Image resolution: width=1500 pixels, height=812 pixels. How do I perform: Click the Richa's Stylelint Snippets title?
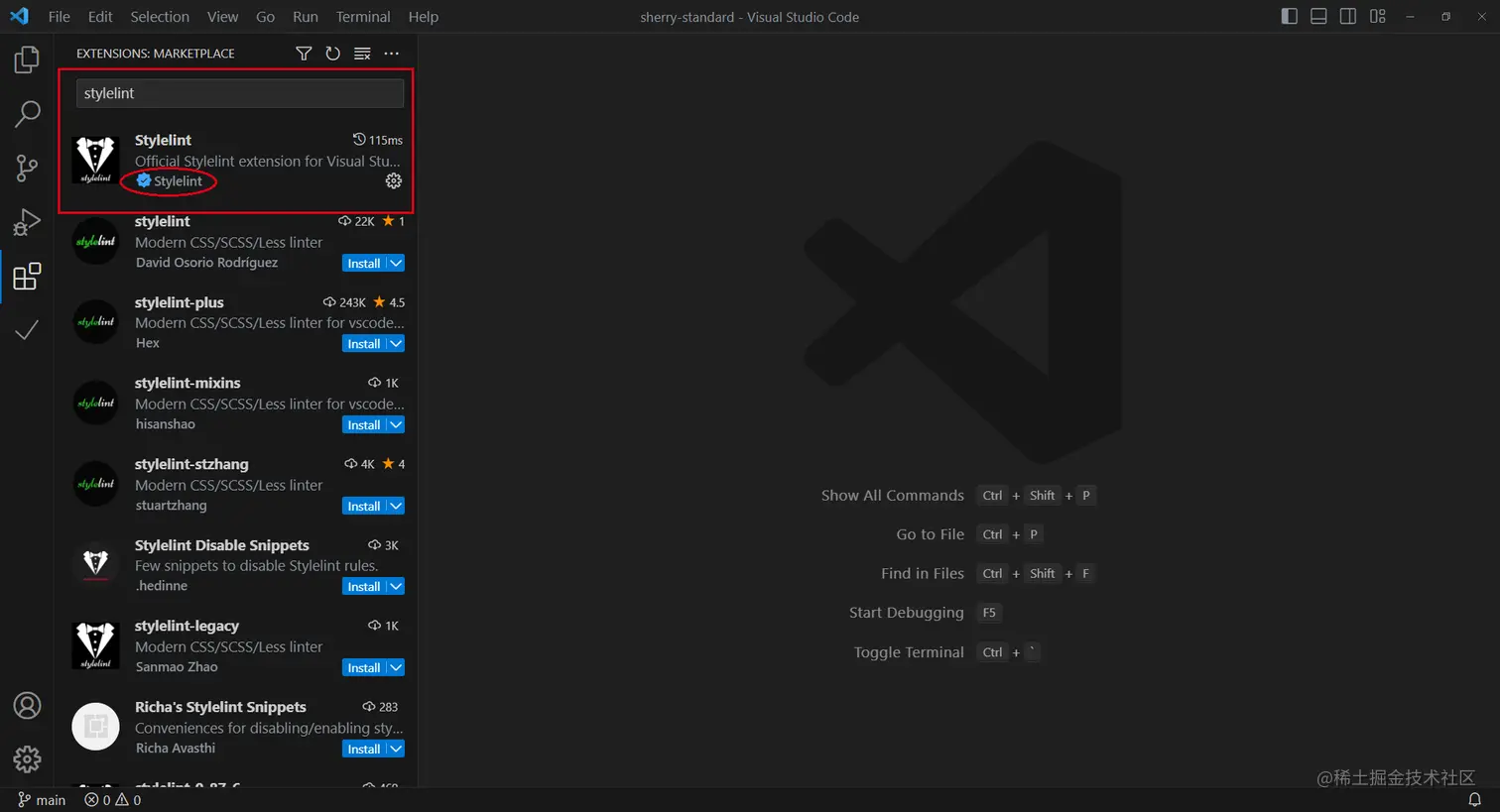(x=220, y=707)
